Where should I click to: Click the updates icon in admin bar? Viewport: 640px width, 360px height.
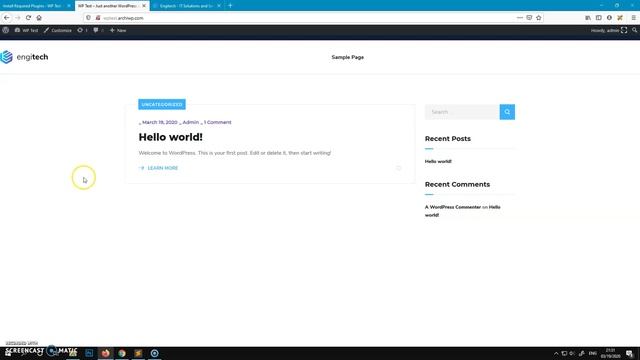click(x=80, y=30)
